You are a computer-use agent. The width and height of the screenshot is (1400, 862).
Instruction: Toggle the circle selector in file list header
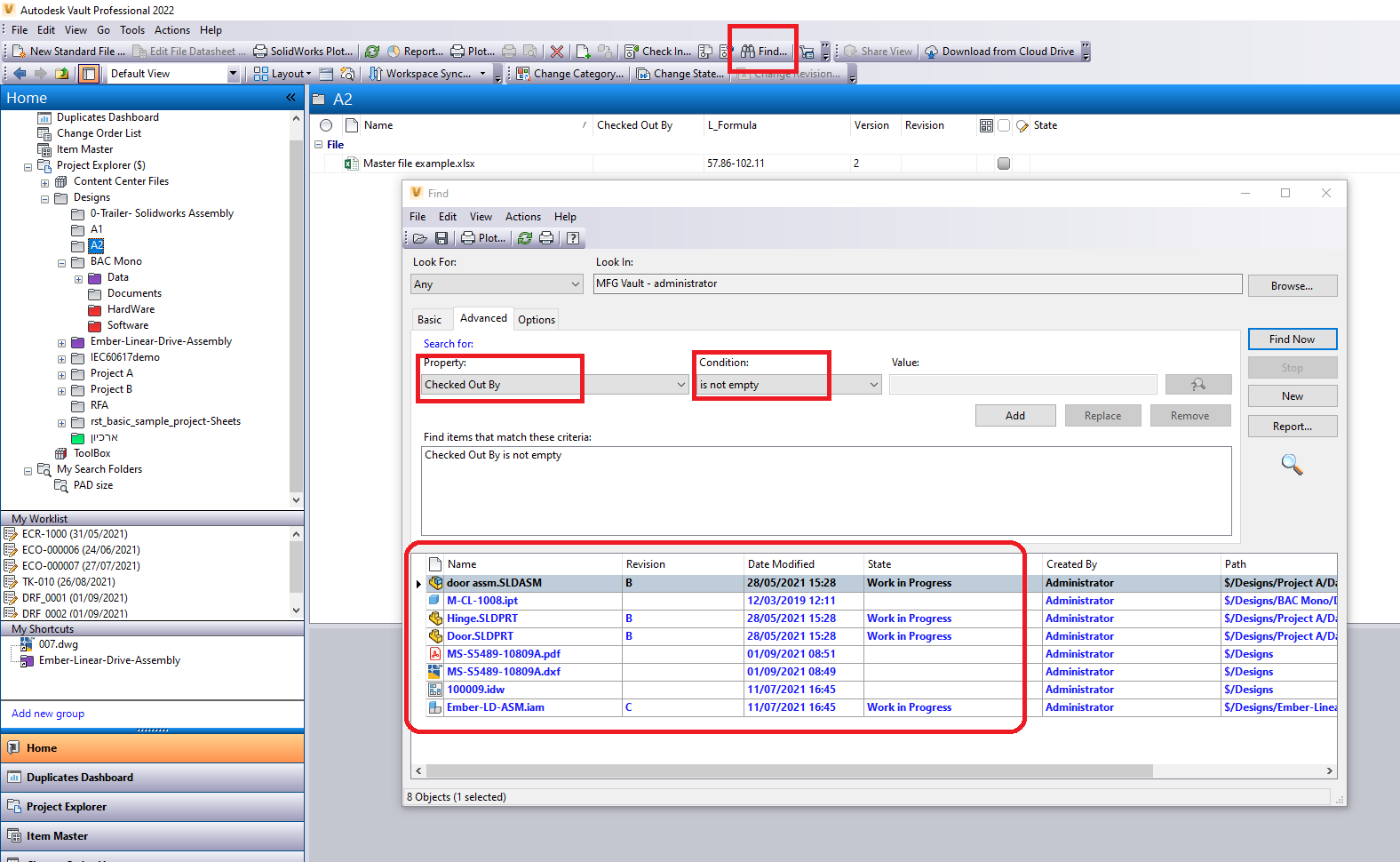(x=326, y=125)
